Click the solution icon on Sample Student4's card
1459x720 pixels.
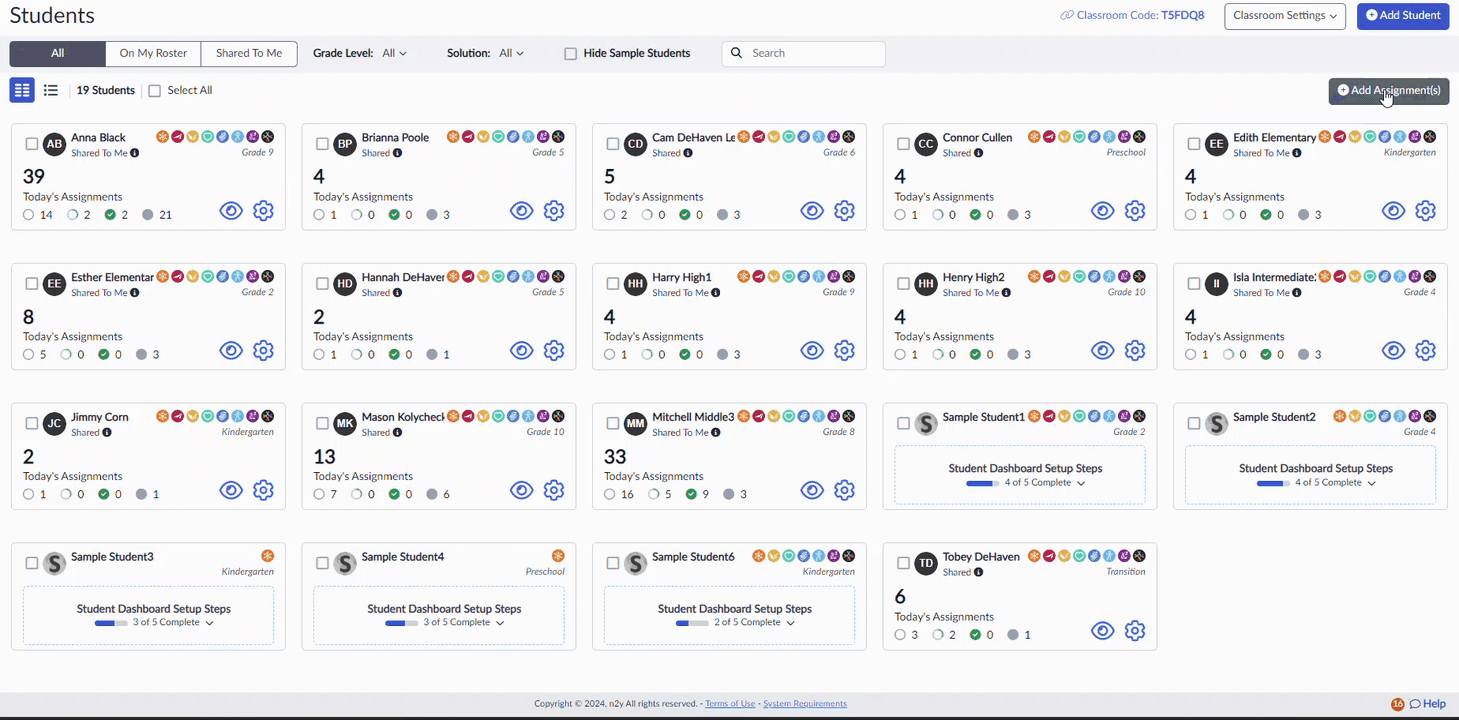pos(558,556)
